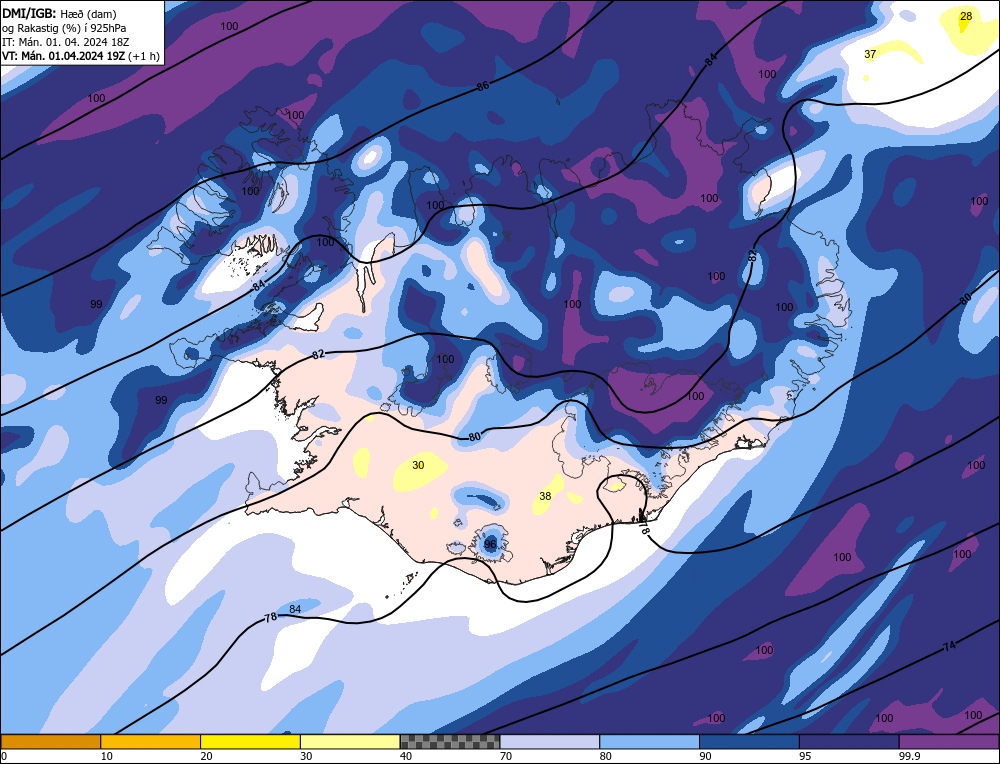Screen dimensions: 1000x764
Task: Click the 'VT: Mán. 01.04.2024 19Z' line
Action: (x=64, y=56)
